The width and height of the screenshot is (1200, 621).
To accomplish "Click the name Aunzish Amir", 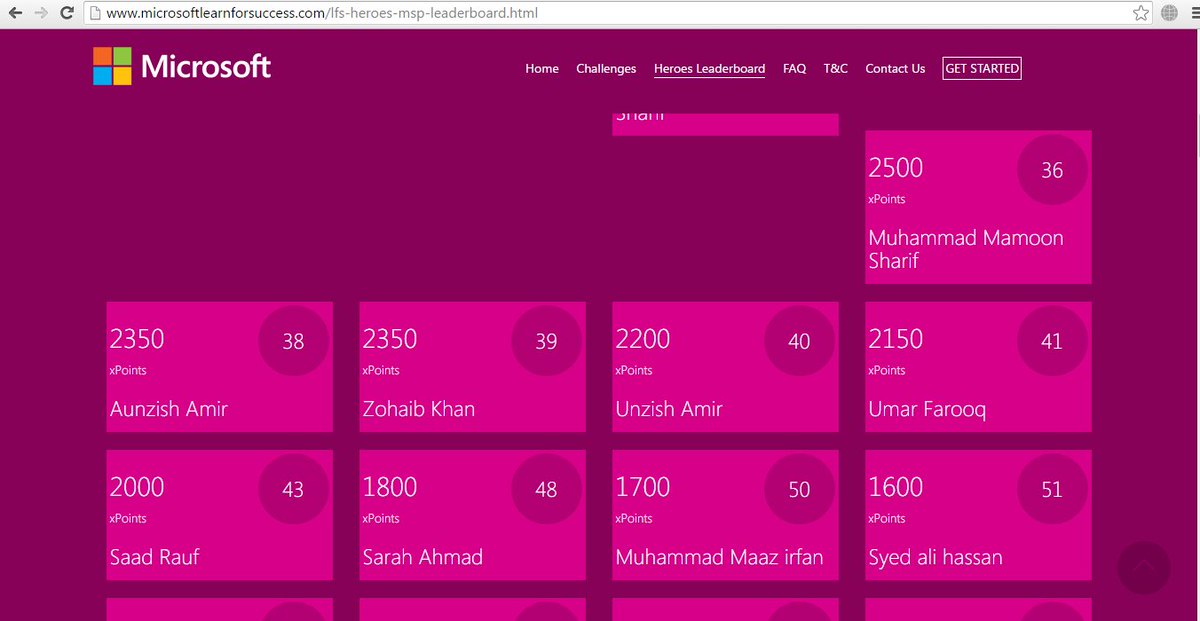I will (169, 409).
